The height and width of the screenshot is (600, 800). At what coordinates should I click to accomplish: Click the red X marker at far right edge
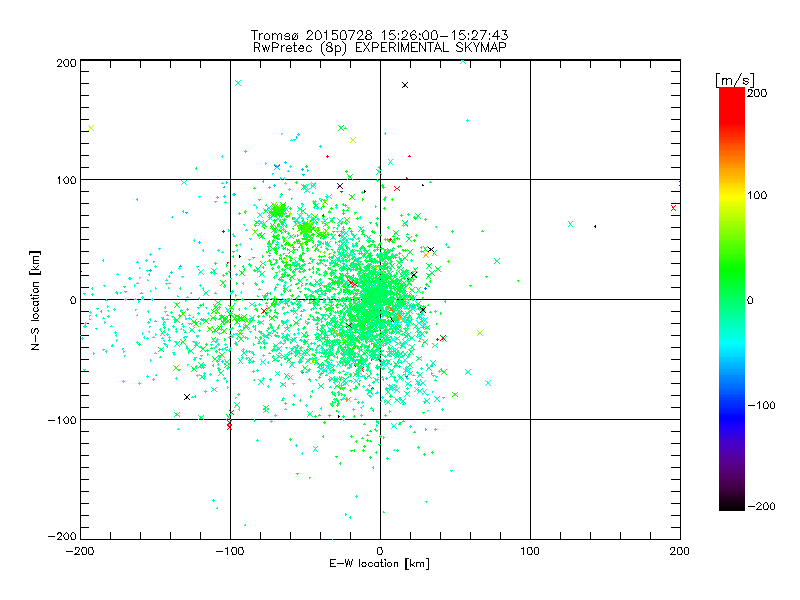pyautogui.click(x=673, y=208)
